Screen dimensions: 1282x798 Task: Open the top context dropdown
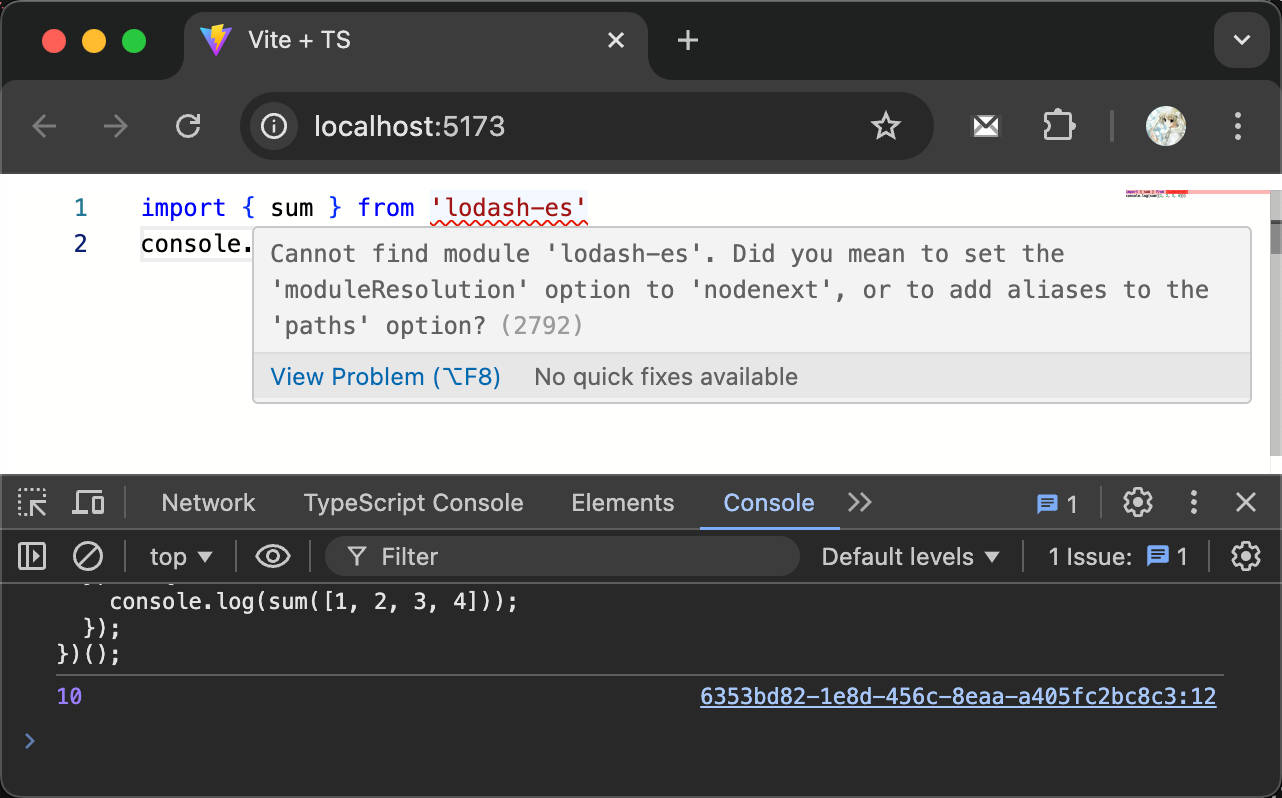pyautogui.click(x=181, y=557)
